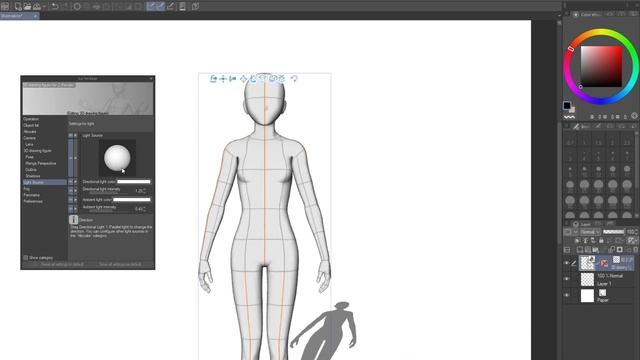Select the Camera category
The height and width of the screenshot is (360, 640).
30,138
